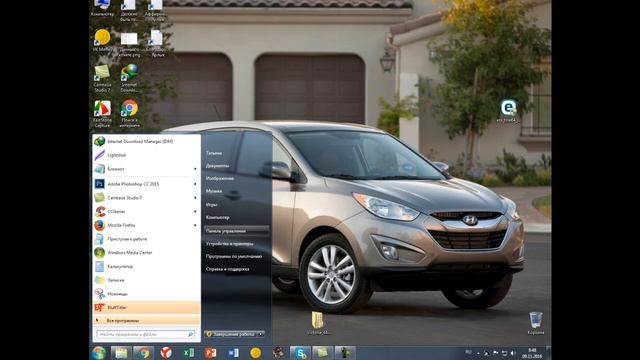Select VK Melody desktop shortcut
This screenshot has height=360, width=640.
click(x=102, y=41)
